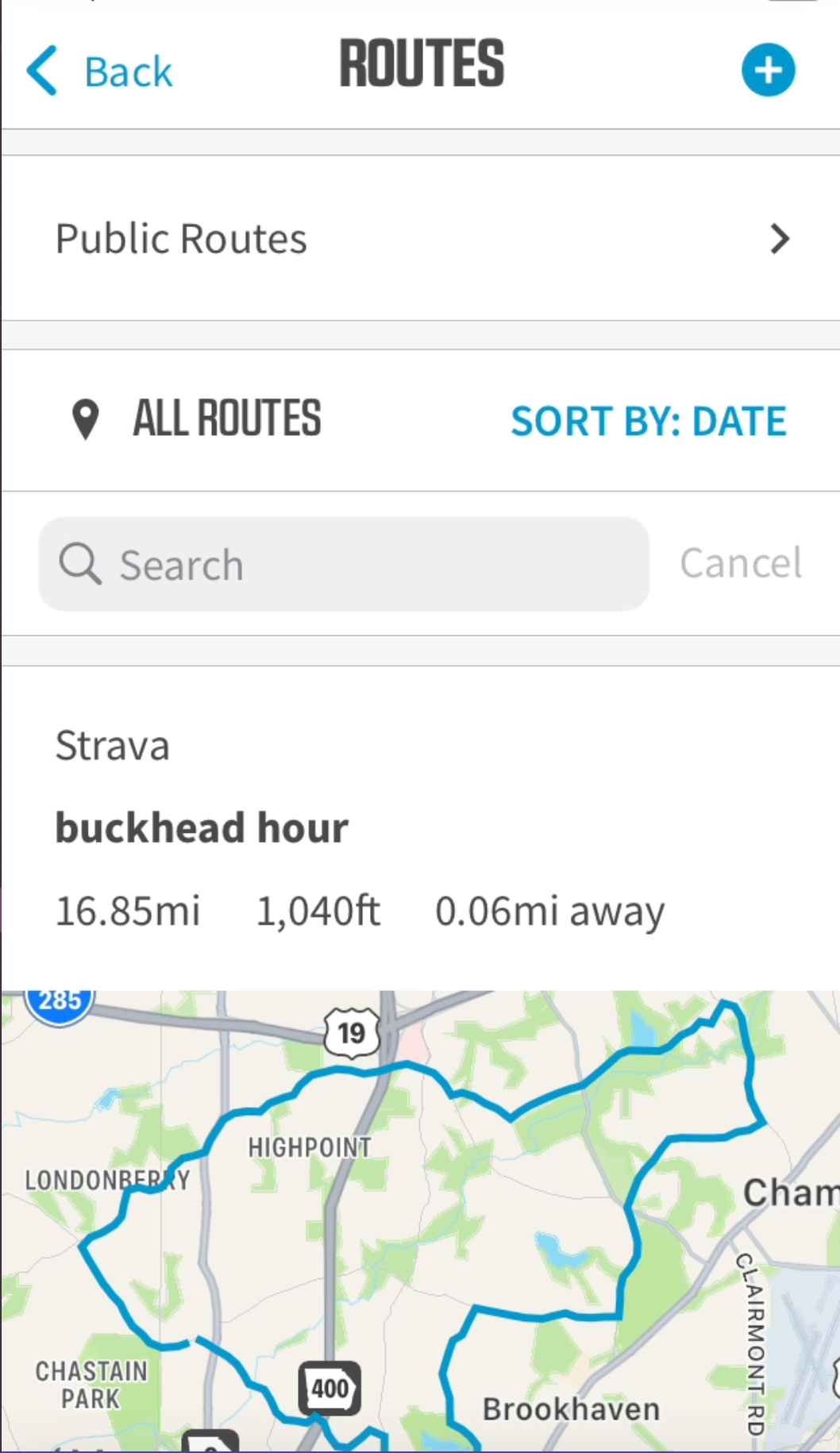Select the All Routes heading
This screenshot has height=1453, width=840.
(227, 418)
